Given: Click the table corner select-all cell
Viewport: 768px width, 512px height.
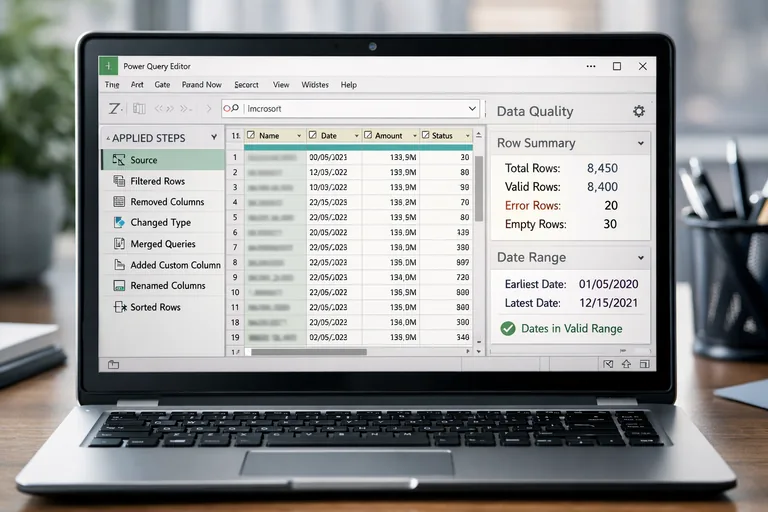Looking at the screenshot, I should [236, 136].
